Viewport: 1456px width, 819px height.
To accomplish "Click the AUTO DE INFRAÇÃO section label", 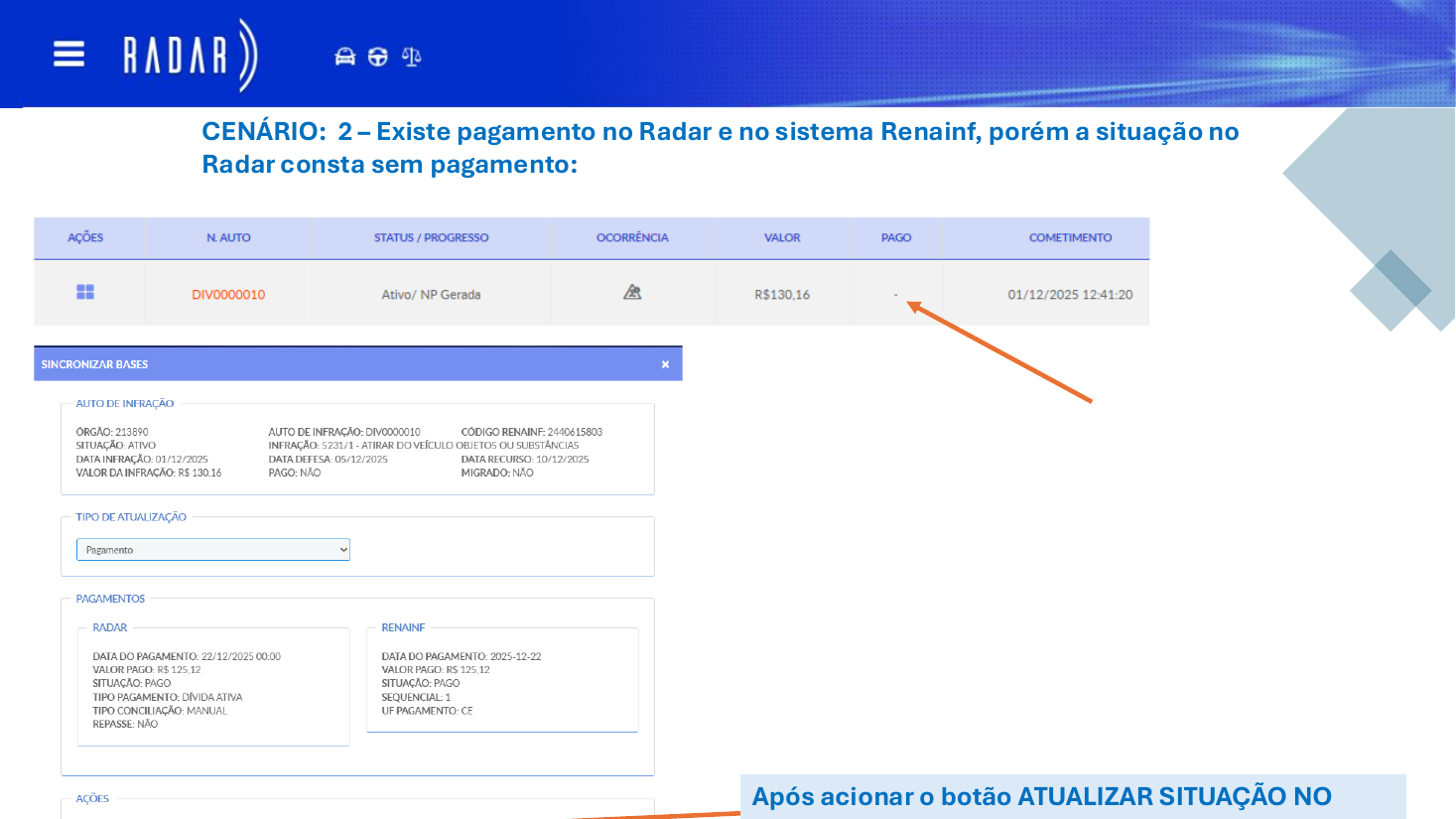I will pos(125,404).
